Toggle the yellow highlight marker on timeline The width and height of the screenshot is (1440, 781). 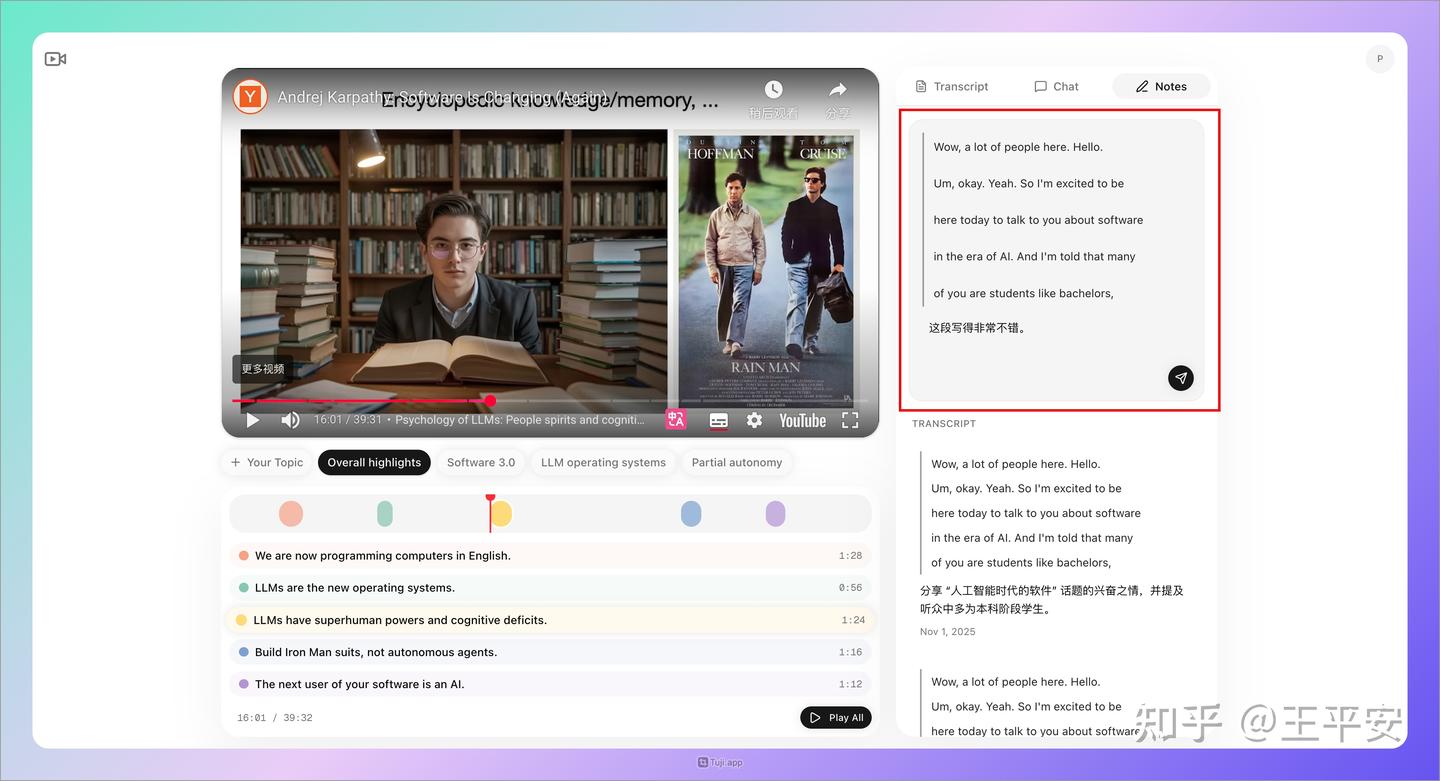click(x=500, y=512)
